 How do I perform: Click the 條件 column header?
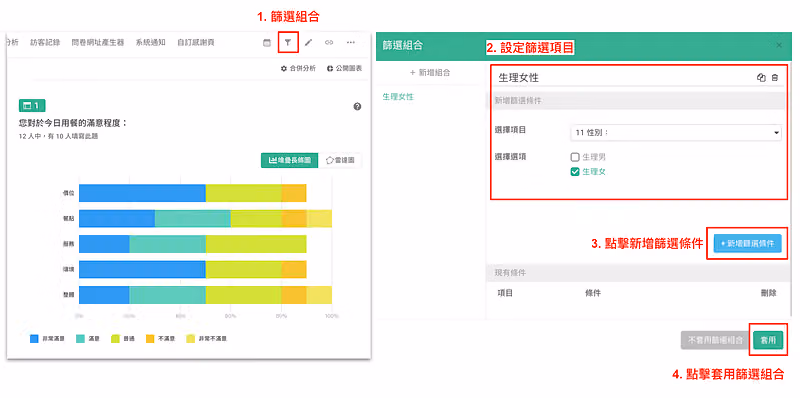tap(593, 293)
